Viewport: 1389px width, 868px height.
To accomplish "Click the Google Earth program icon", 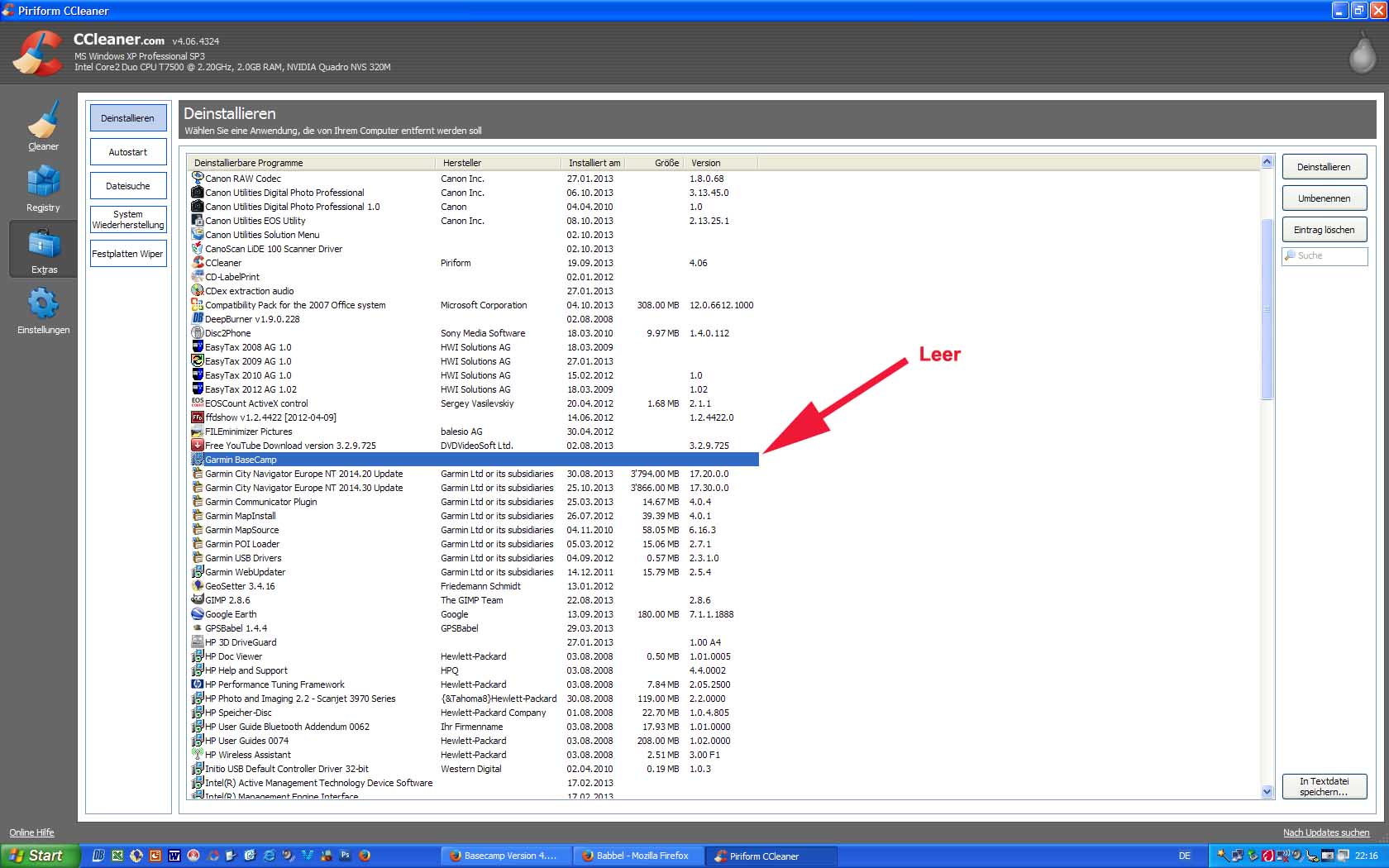I will 198,614.
